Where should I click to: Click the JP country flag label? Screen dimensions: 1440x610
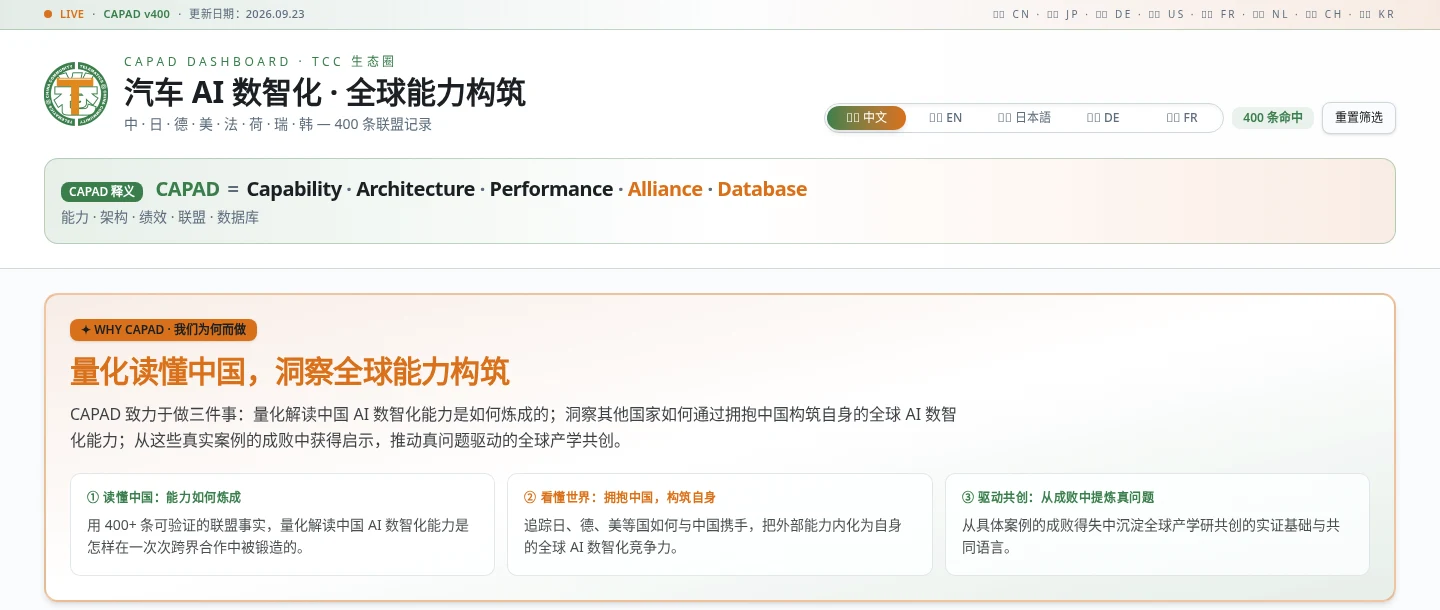1063,14
